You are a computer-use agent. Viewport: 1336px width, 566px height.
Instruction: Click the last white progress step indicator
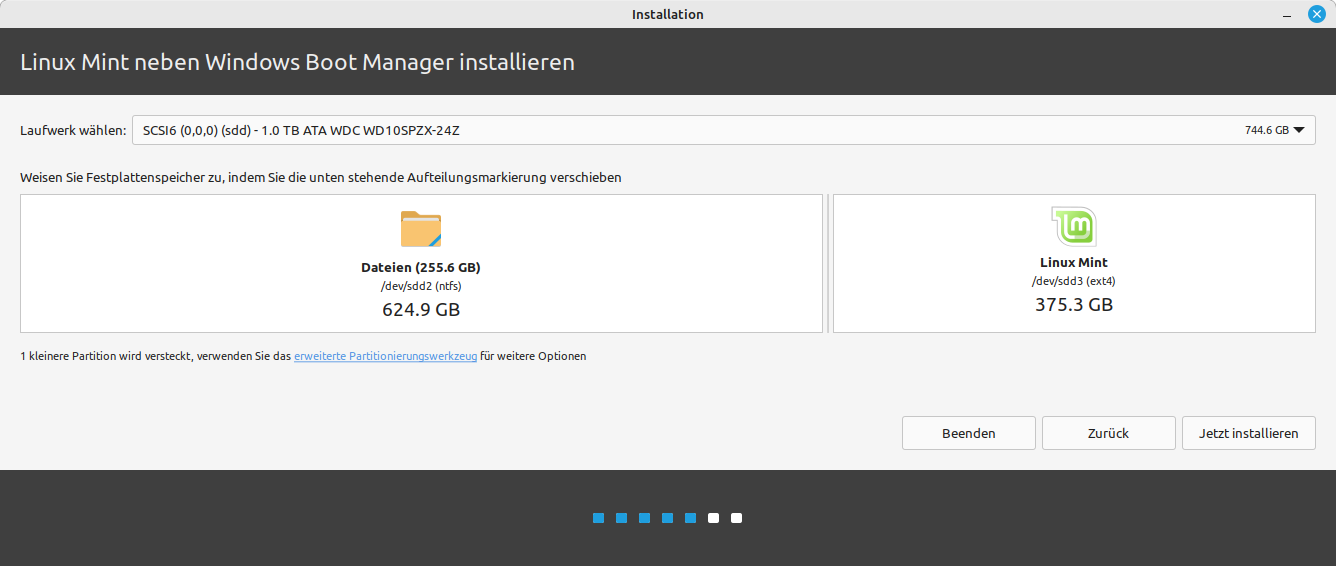736,518
